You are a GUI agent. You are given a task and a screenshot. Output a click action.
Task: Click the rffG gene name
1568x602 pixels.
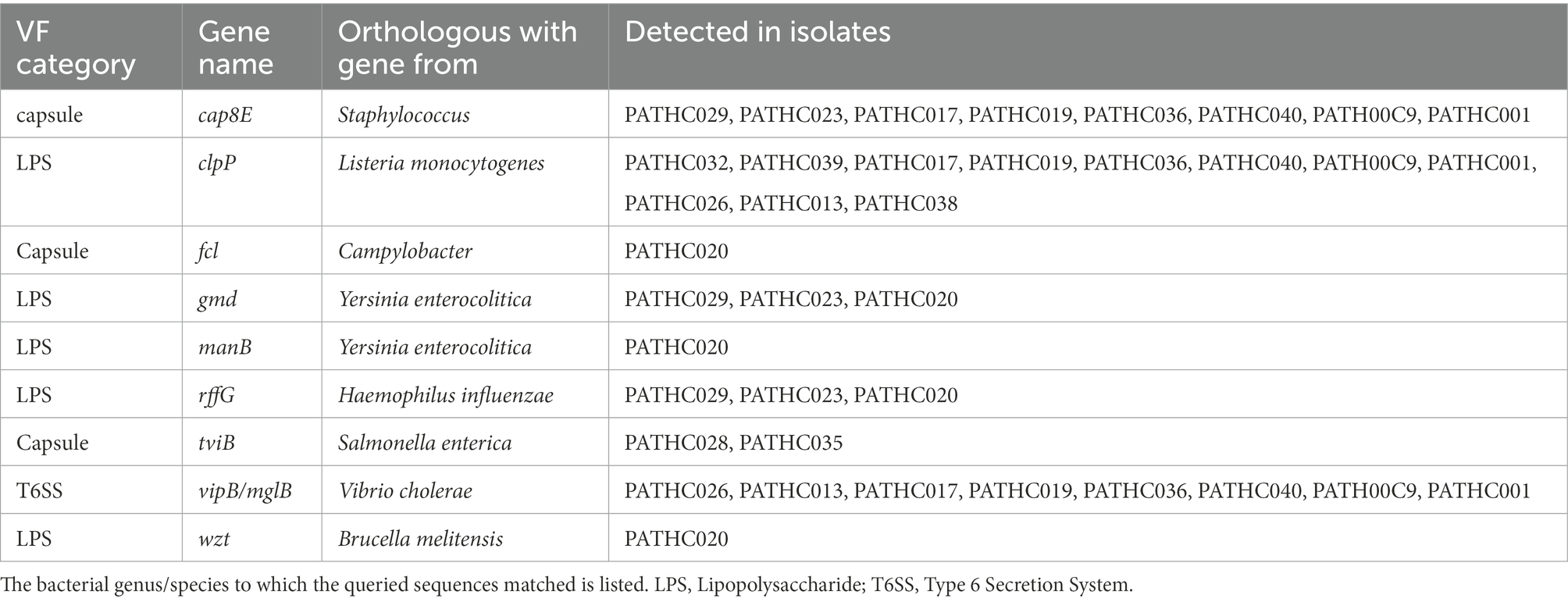(x=216, y=395)
